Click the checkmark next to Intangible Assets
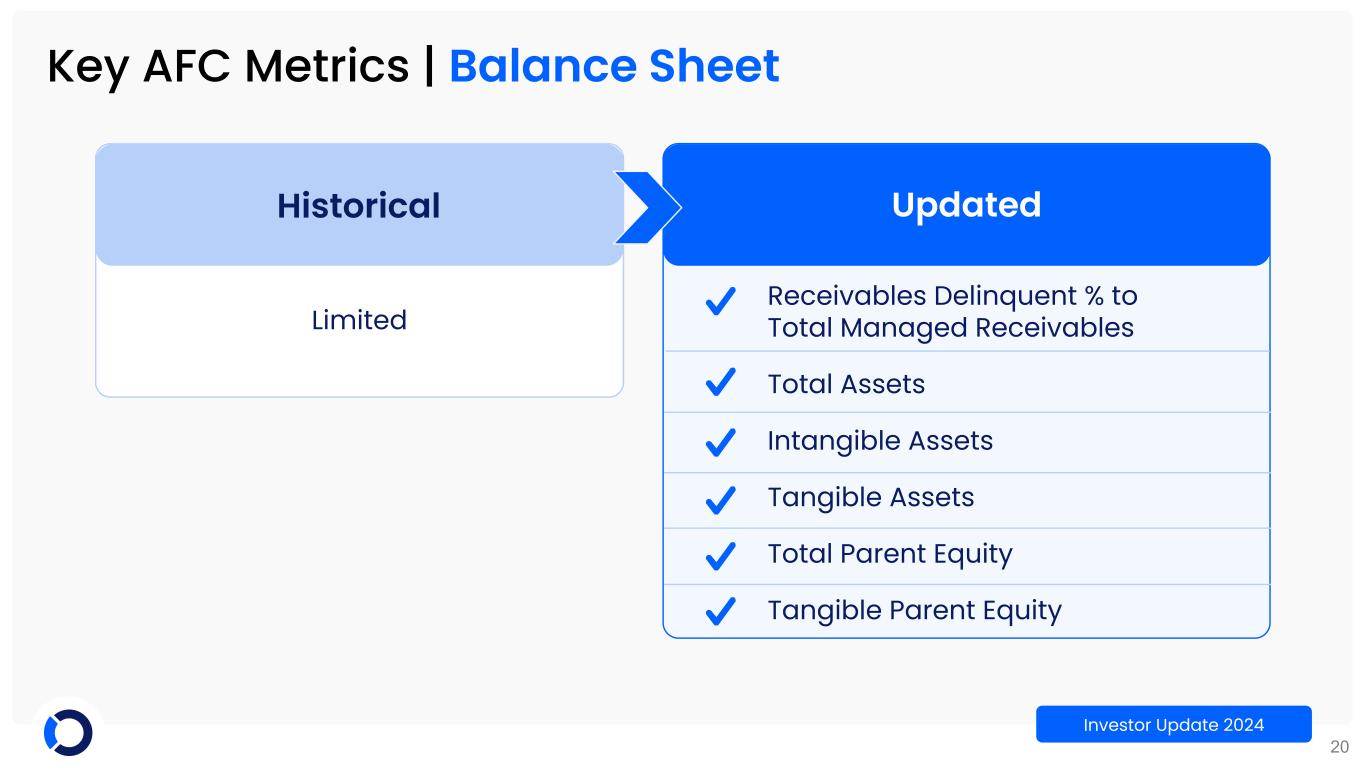Viewport: 1365px width, 768px height. (x=721, y=441)
